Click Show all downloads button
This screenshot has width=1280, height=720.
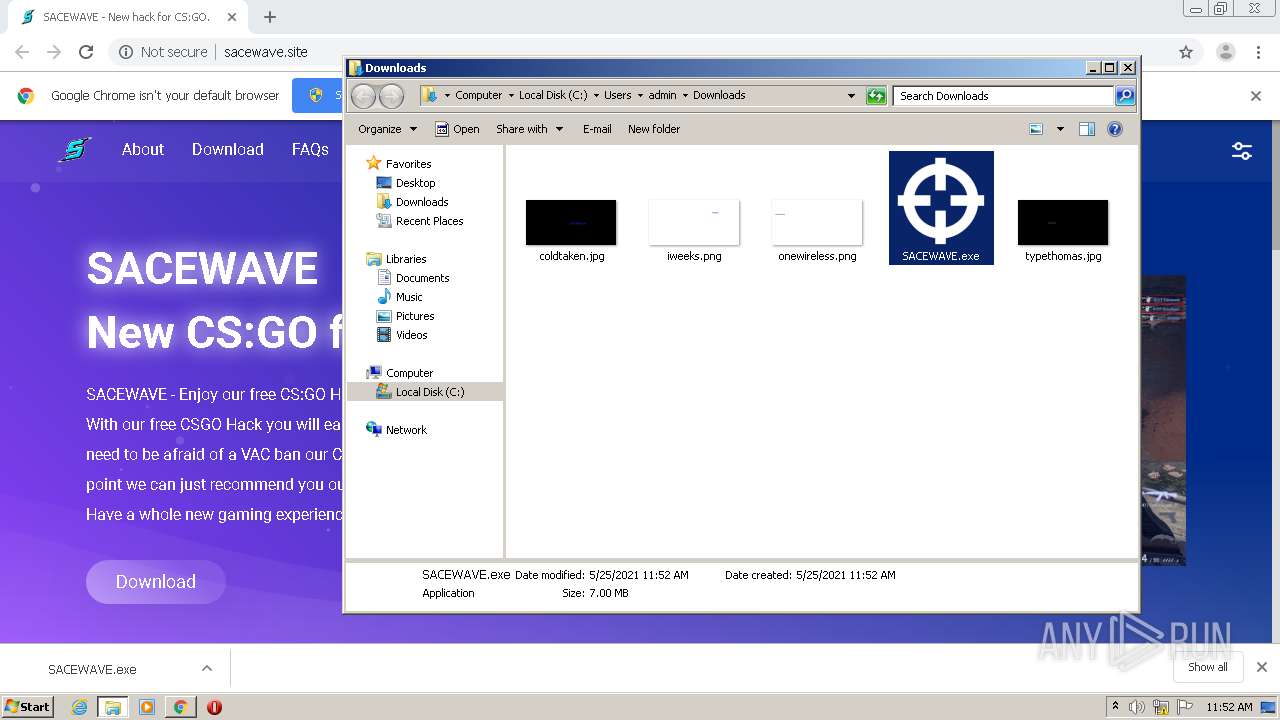click(1208, 667)
